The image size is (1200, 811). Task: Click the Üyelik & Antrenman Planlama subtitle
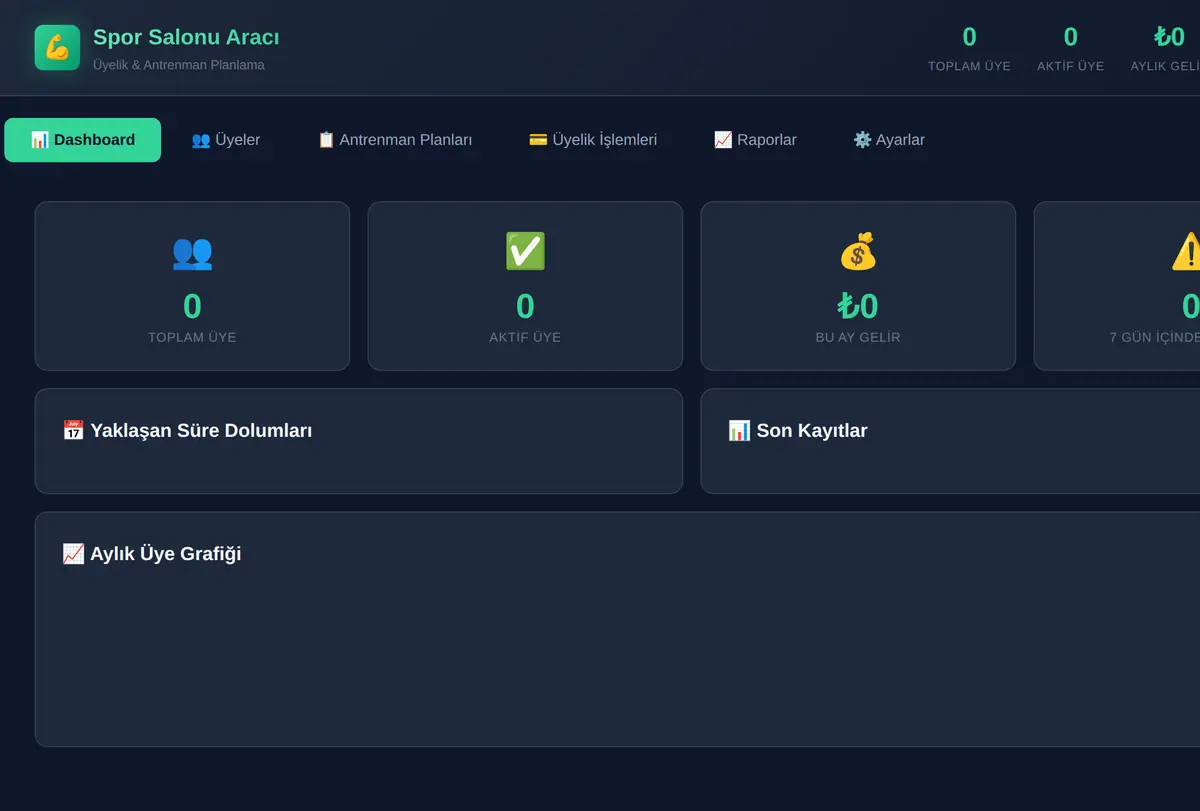tap(179, 65)
